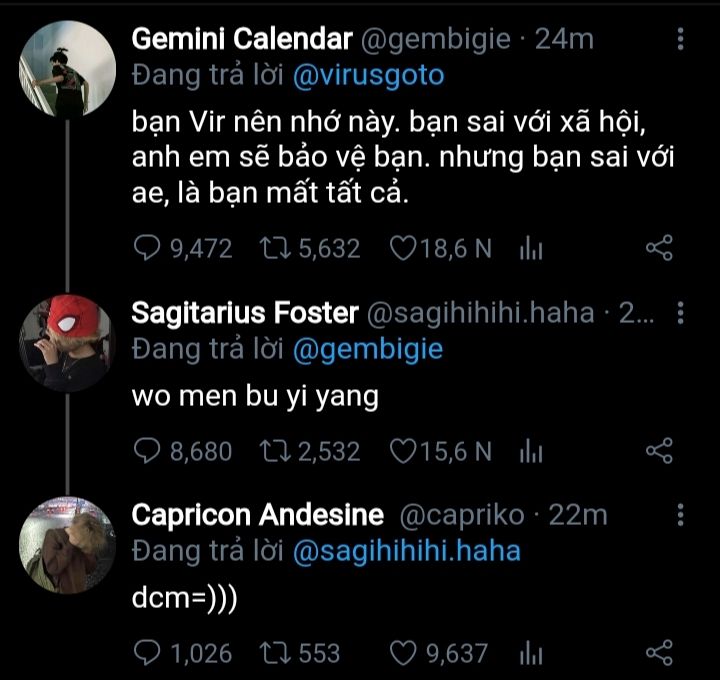This screenshot has width=720, height=680.
Task: Open more options for Gemini Calendar's tweet
Action: pos(681,39)
